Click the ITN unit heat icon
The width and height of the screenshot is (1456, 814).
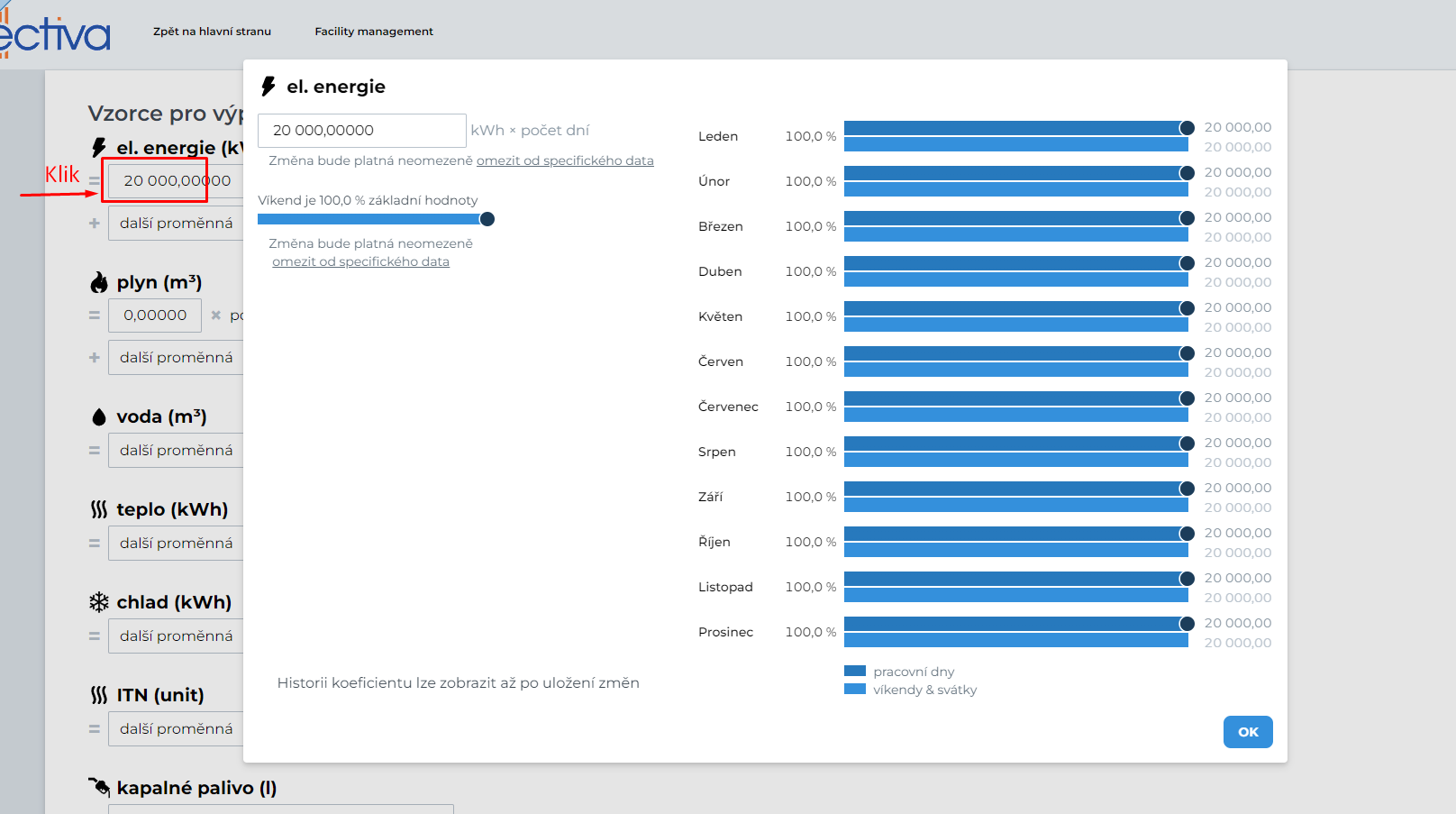pyautogui.click(x=99, y=696)
